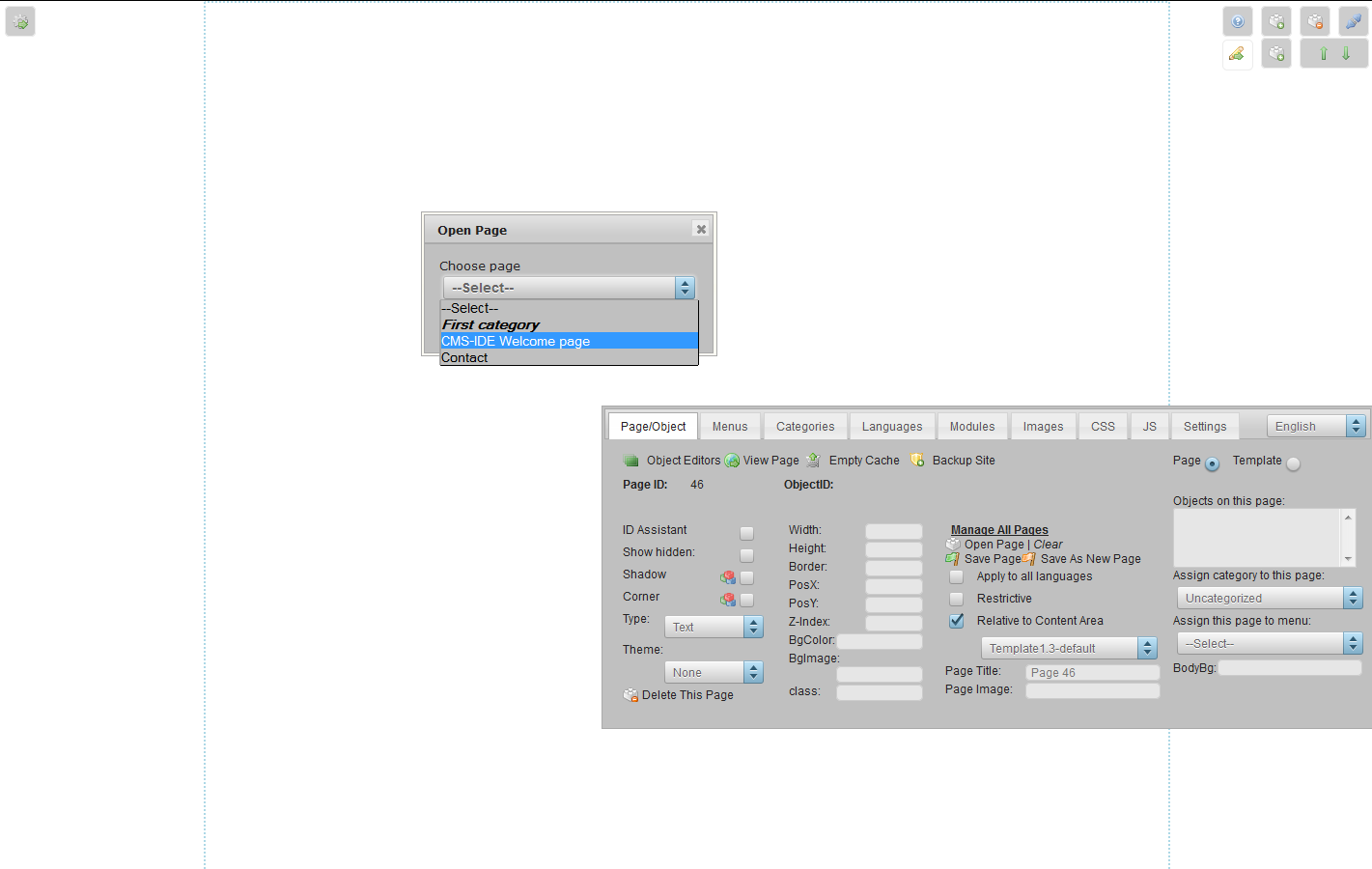Uncheck Relative to Content Area
Image resolution: width=1372 pixels, height=869 pixels.
(956, 621)
